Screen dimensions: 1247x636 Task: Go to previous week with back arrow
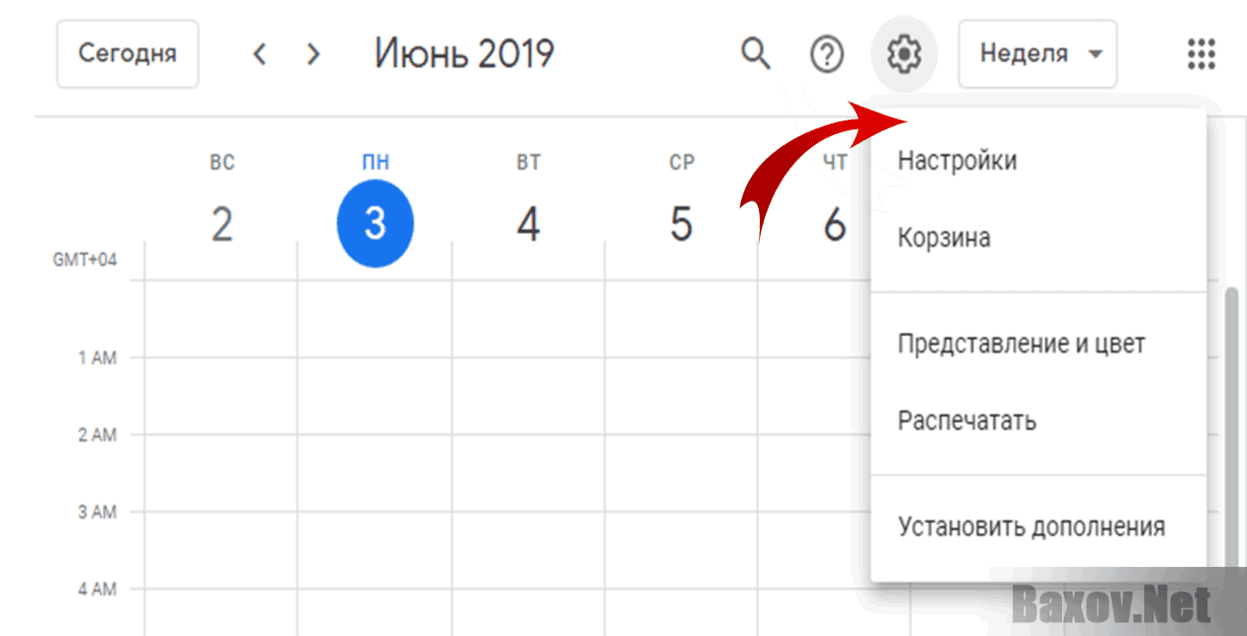tap(259, 55)
